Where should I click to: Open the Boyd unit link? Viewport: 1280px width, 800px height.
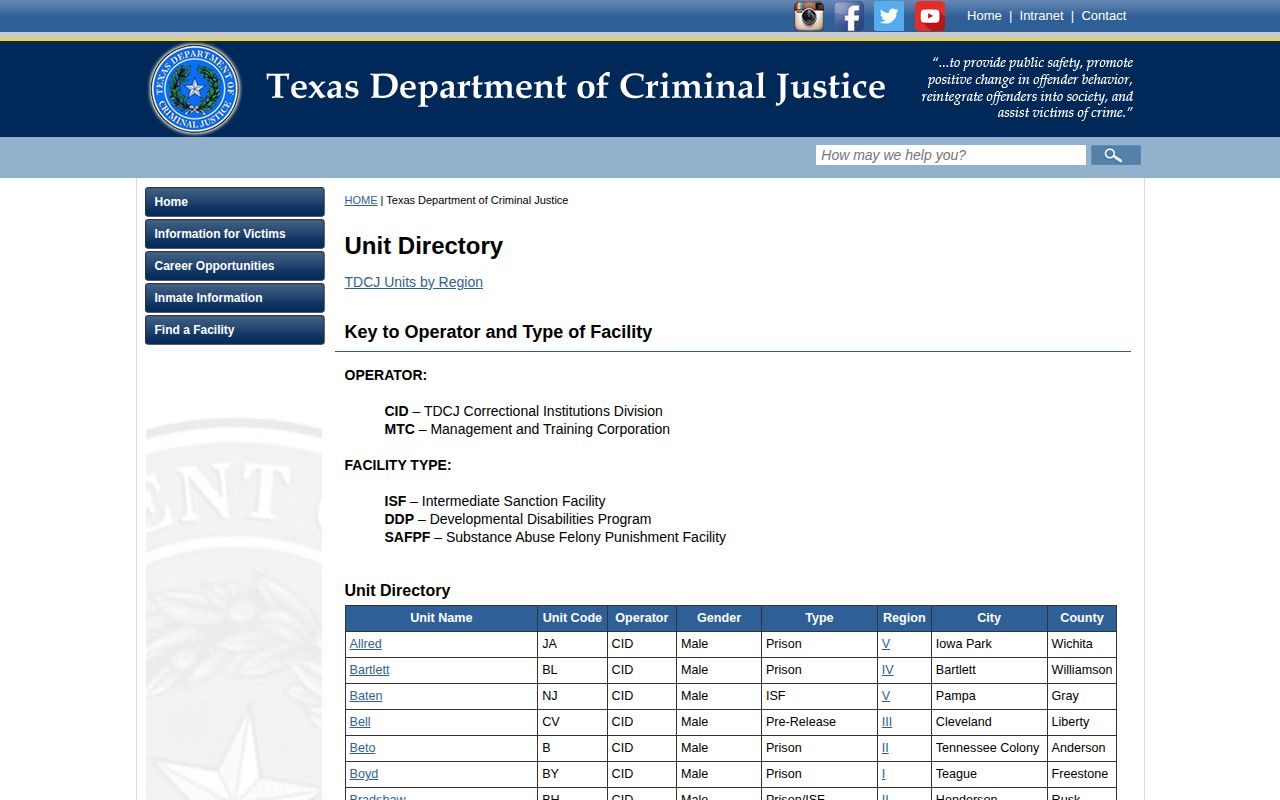(x=364, y=774)
